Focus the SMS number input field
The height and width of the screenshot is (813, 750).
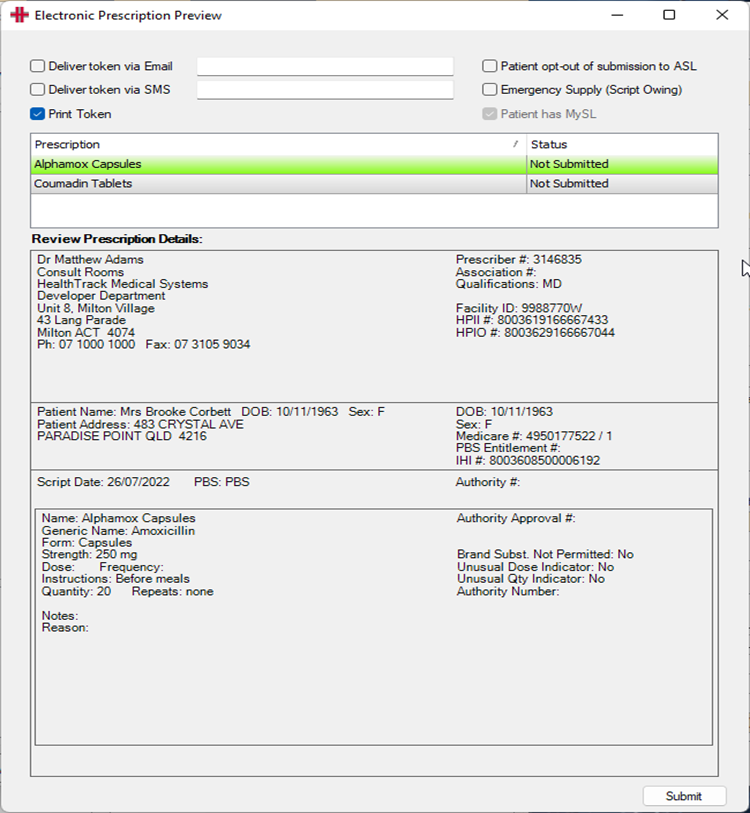coord(325,90)
